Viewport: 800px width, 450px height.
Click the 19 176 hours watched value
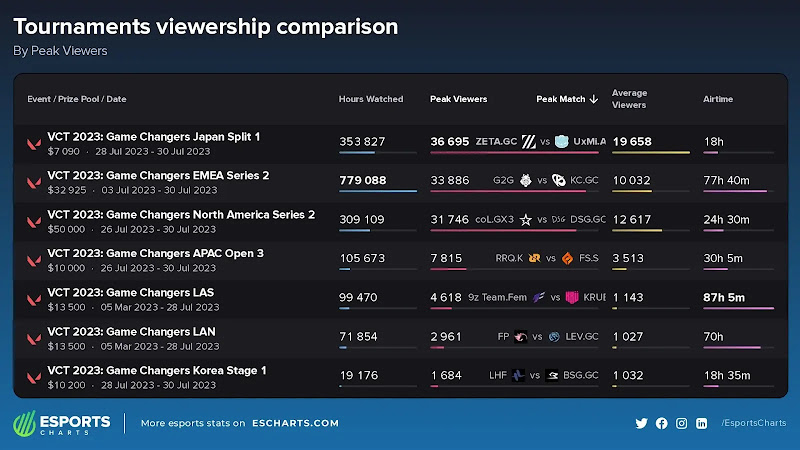[x=359, y=375]
